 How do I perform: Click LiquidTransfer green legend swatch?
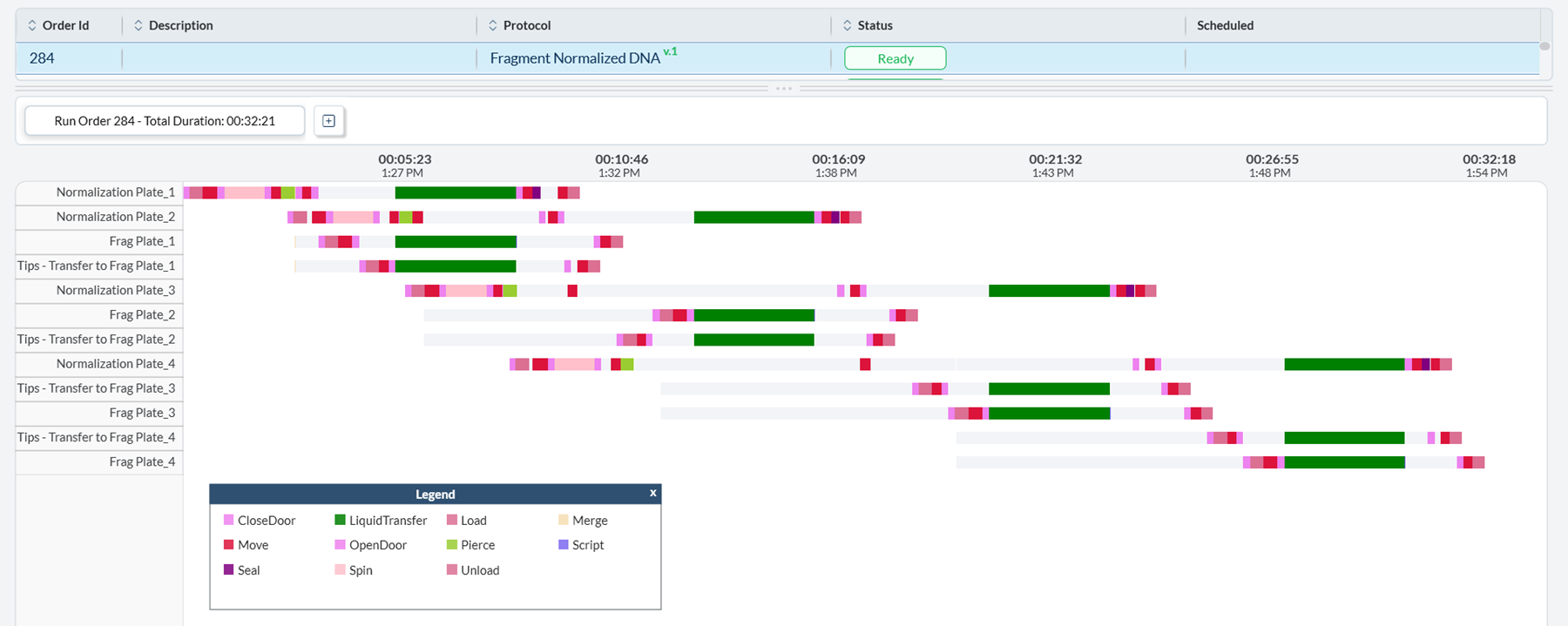341,520
